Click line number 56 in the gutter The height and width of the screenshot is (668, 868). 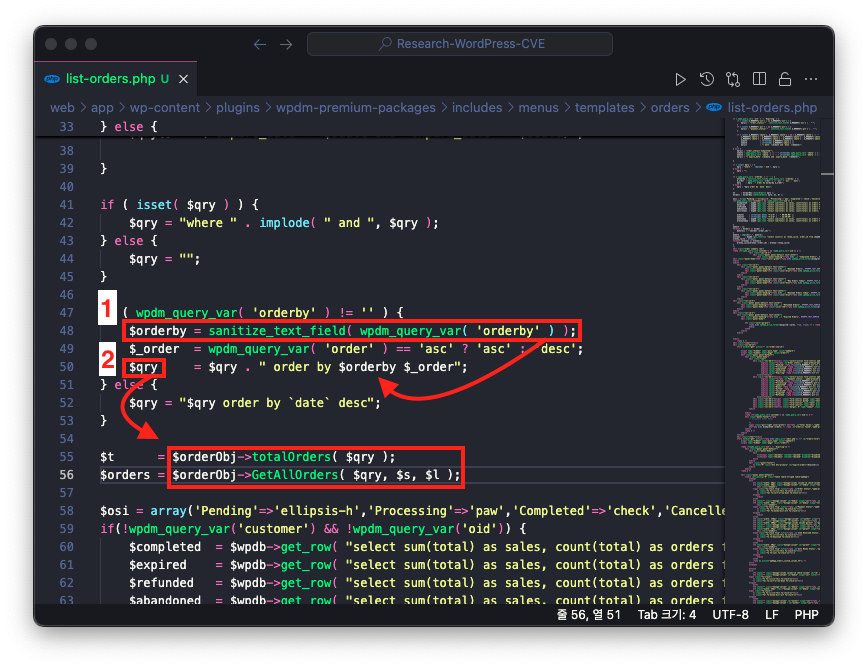(66, 475)
